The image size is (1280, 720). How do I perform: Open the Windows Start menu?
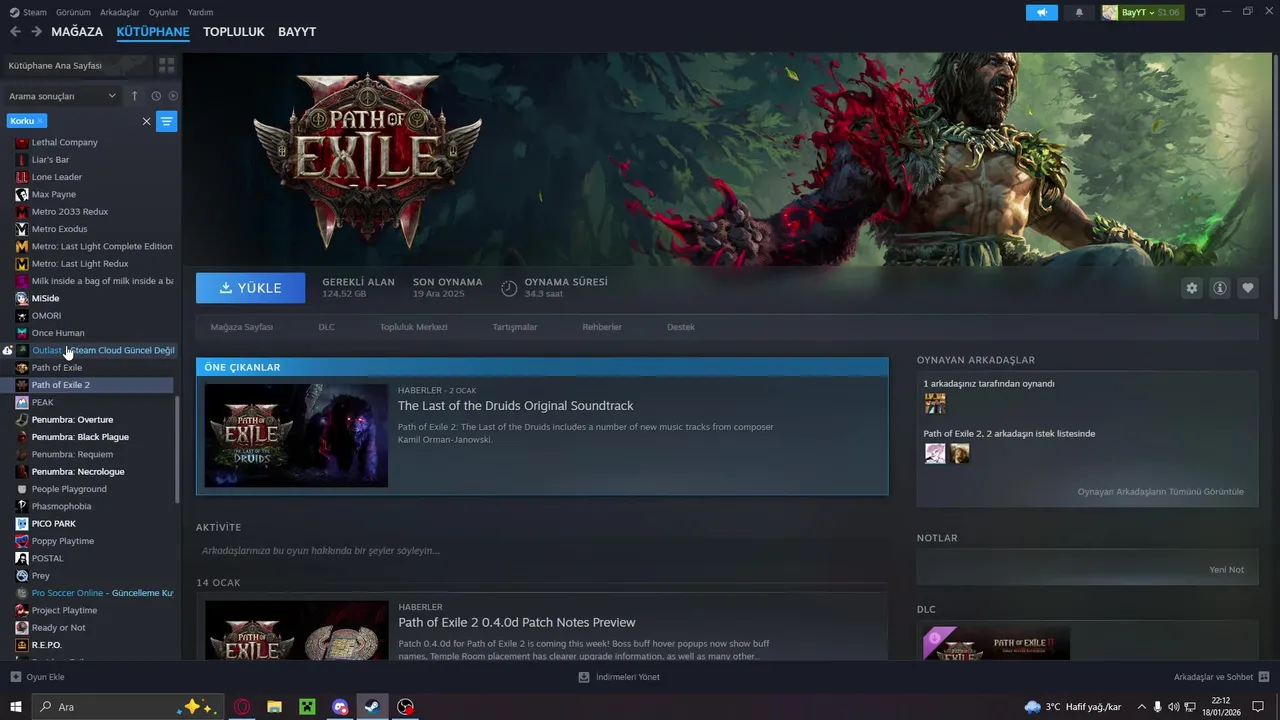click(x=15, y=707)
